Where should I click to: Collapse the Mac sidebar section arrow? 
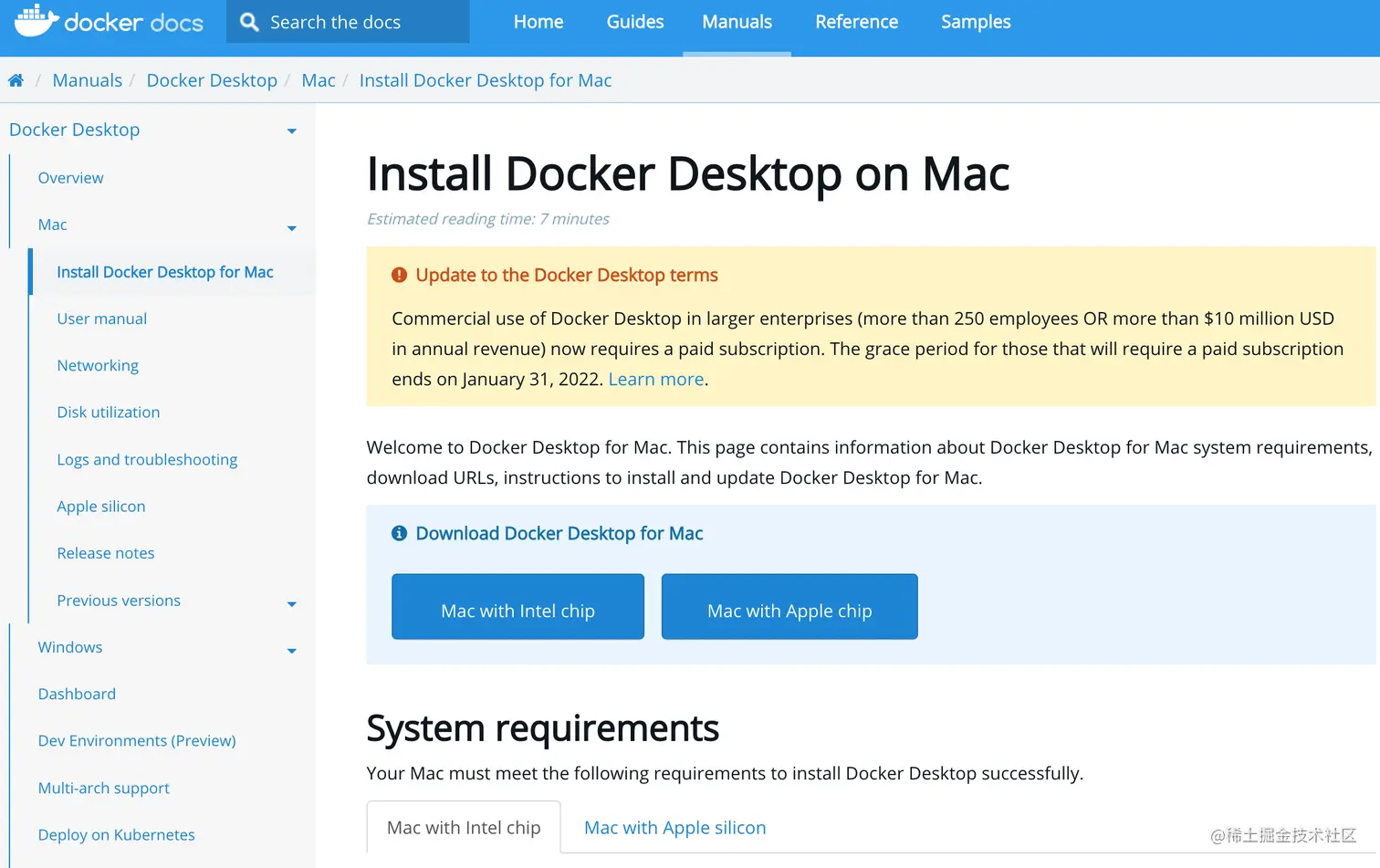tap(292, 228)
